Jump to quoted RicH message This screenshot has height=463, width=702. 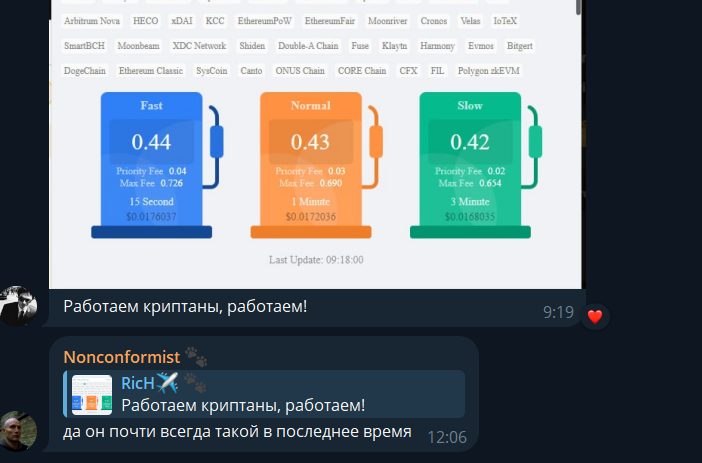(264, 394)
